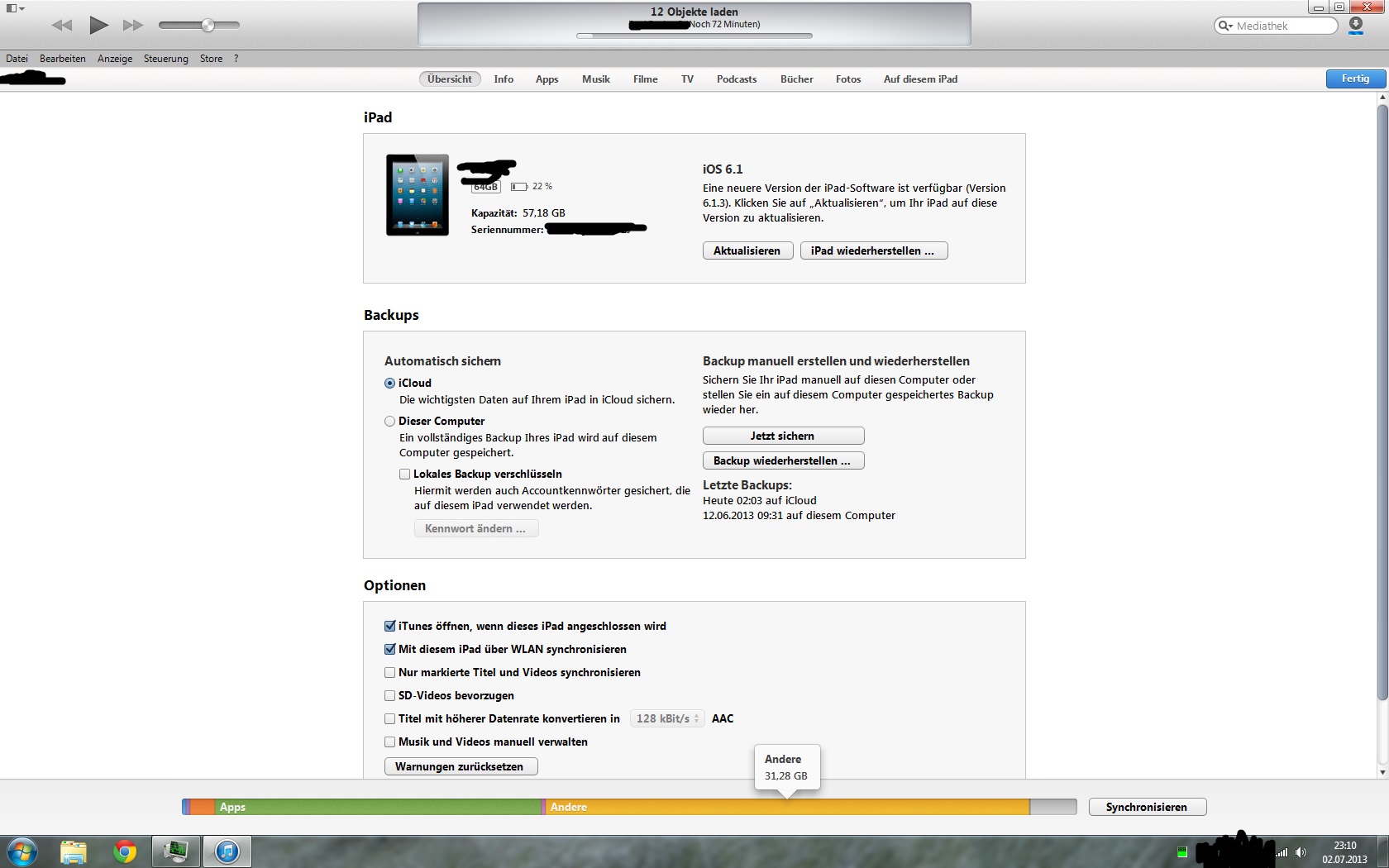This screenshot has width=1389, height=868.
Task: Click the downloads arrow icon
Action: point(1356,26)
